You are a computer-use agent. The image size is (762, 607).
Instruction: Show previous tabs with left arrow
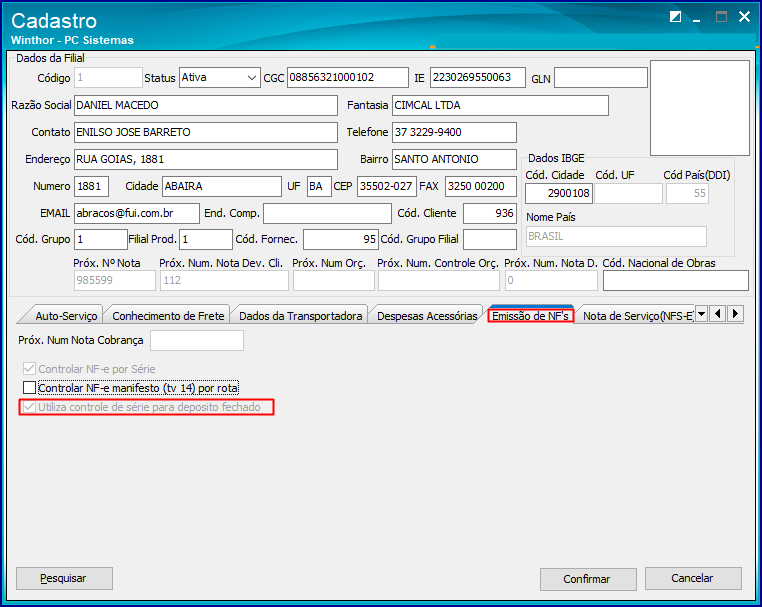click(718, 314)
